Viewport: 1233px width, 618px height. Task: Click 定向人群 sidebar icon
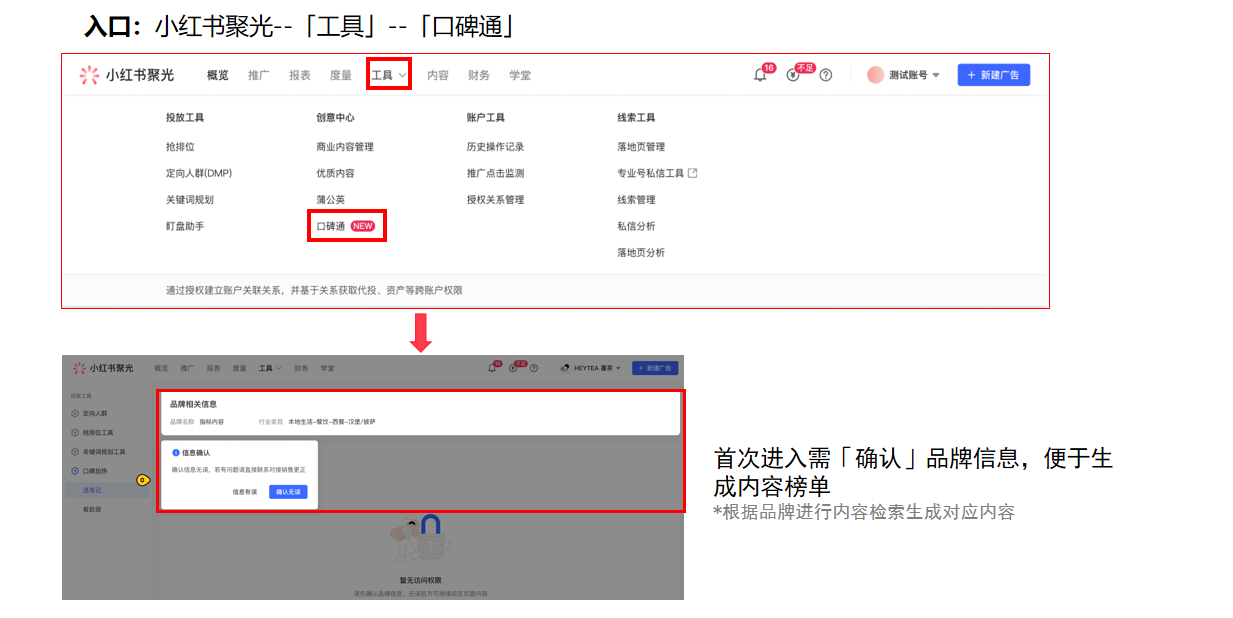[x=75, y=413]
